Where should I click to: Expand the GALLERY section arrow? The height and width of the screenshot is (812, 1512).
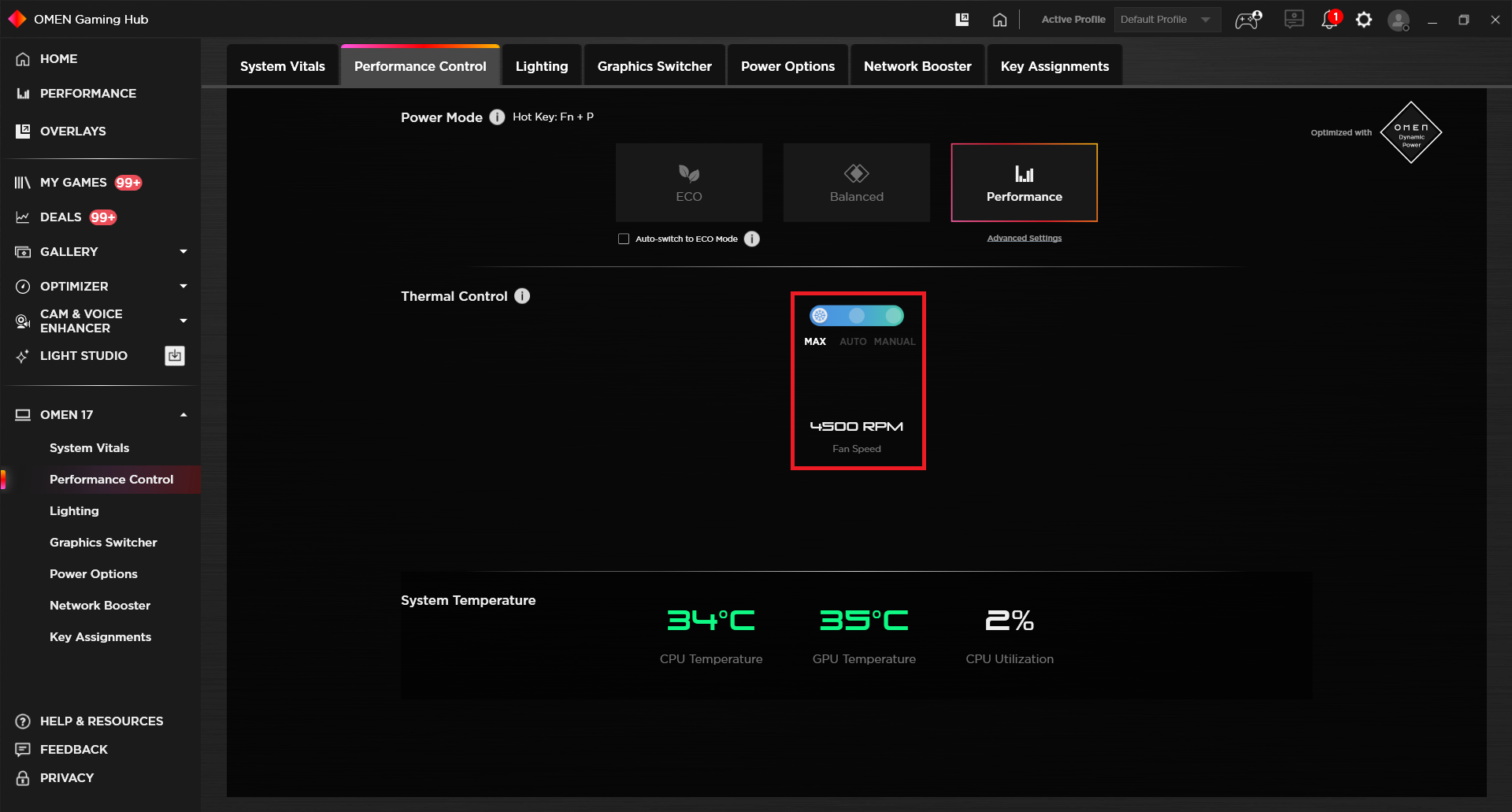click(183, 251)
